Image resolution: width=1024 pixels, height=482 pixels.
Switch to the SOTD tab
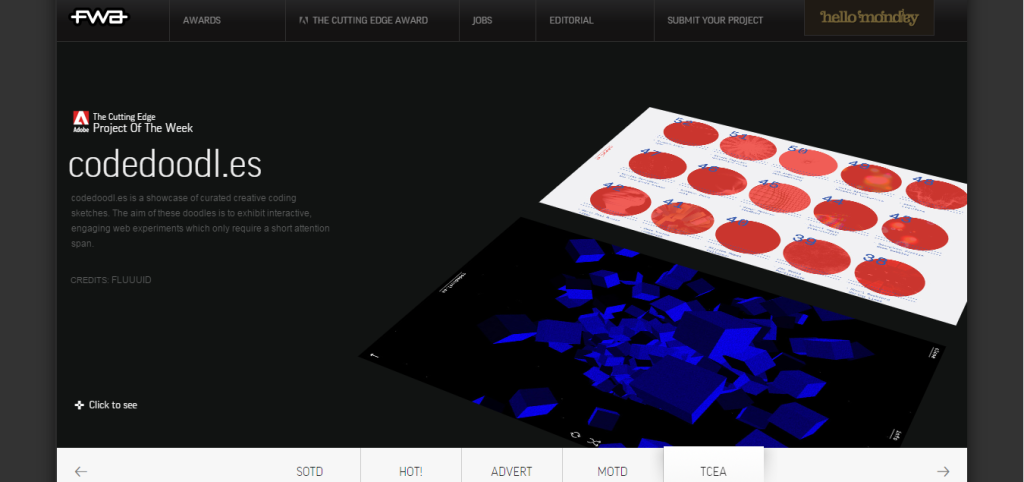click(310, 471)
